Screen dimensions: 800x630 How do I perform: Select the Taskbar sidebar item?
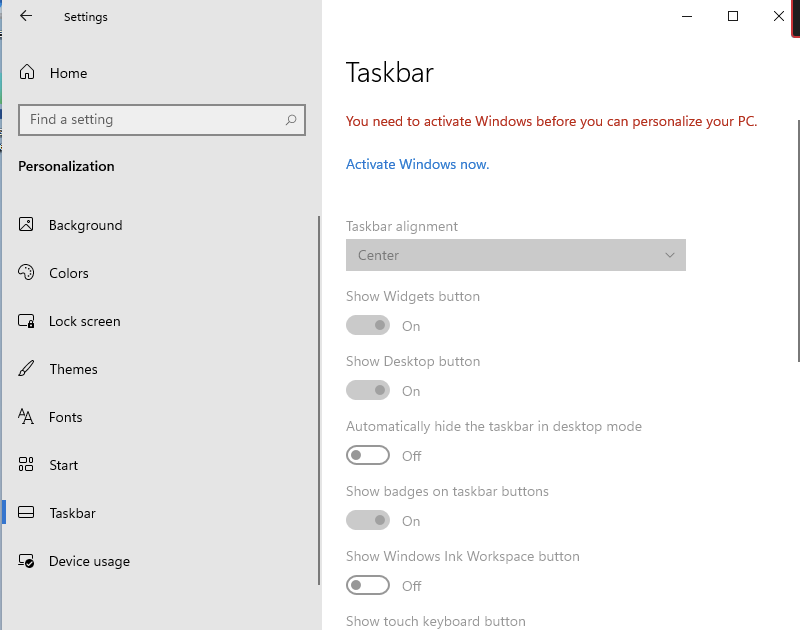click(72, 513)
